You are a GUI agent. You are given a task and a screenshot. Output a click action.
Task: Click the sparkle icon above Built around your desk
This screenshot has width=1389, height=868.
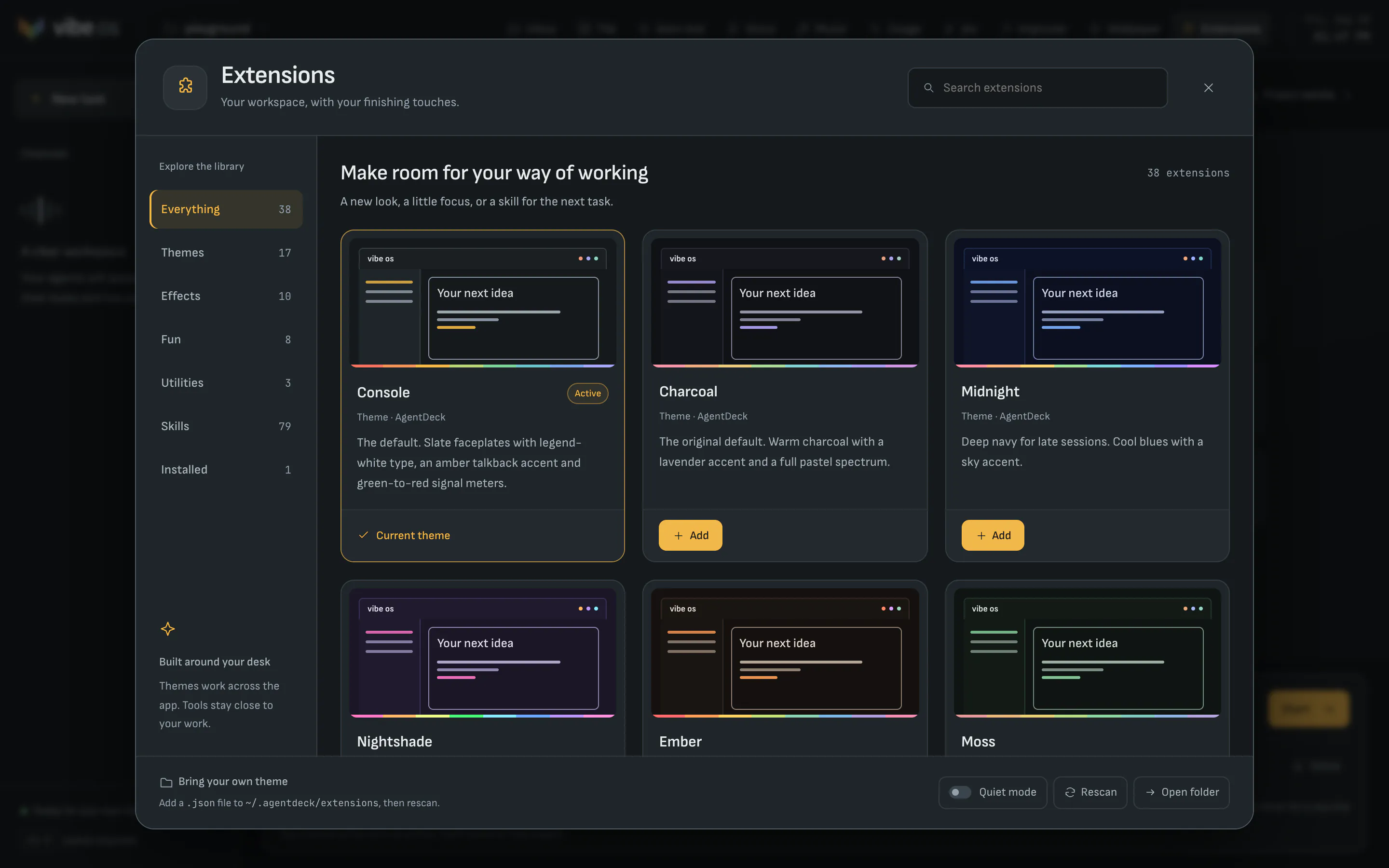(x=168, y=629)
